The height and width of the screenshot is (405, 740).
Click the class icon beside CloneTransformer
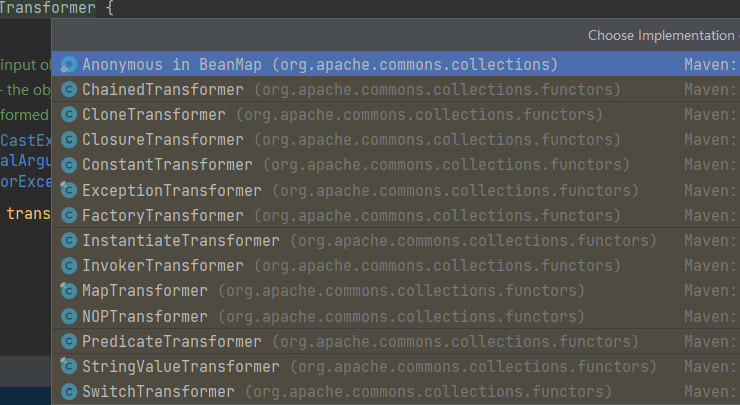pos(69,114)
